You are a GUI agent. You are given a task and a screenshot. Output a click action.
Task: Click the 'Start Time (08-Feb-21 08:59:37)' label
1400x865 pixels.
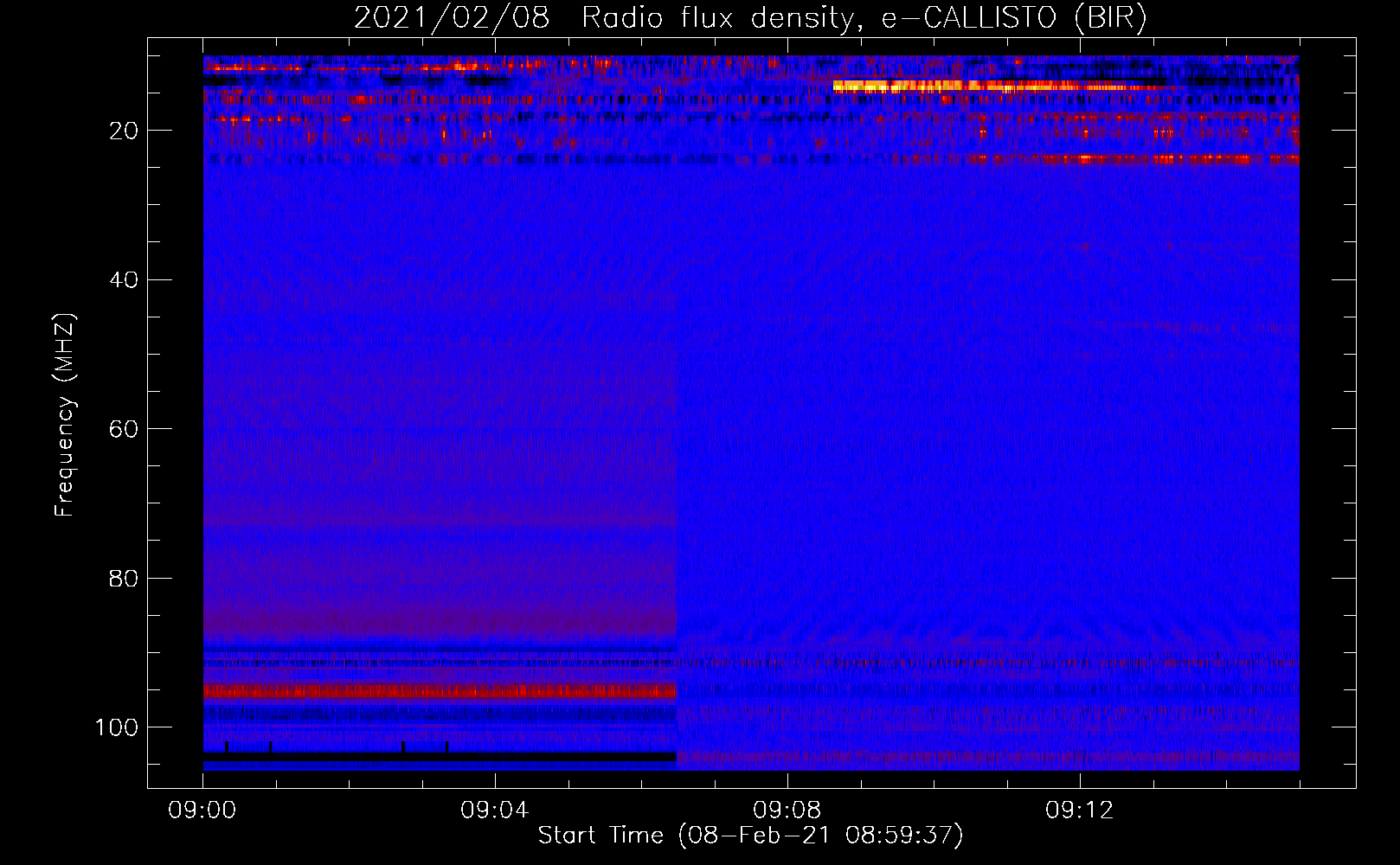750,836
